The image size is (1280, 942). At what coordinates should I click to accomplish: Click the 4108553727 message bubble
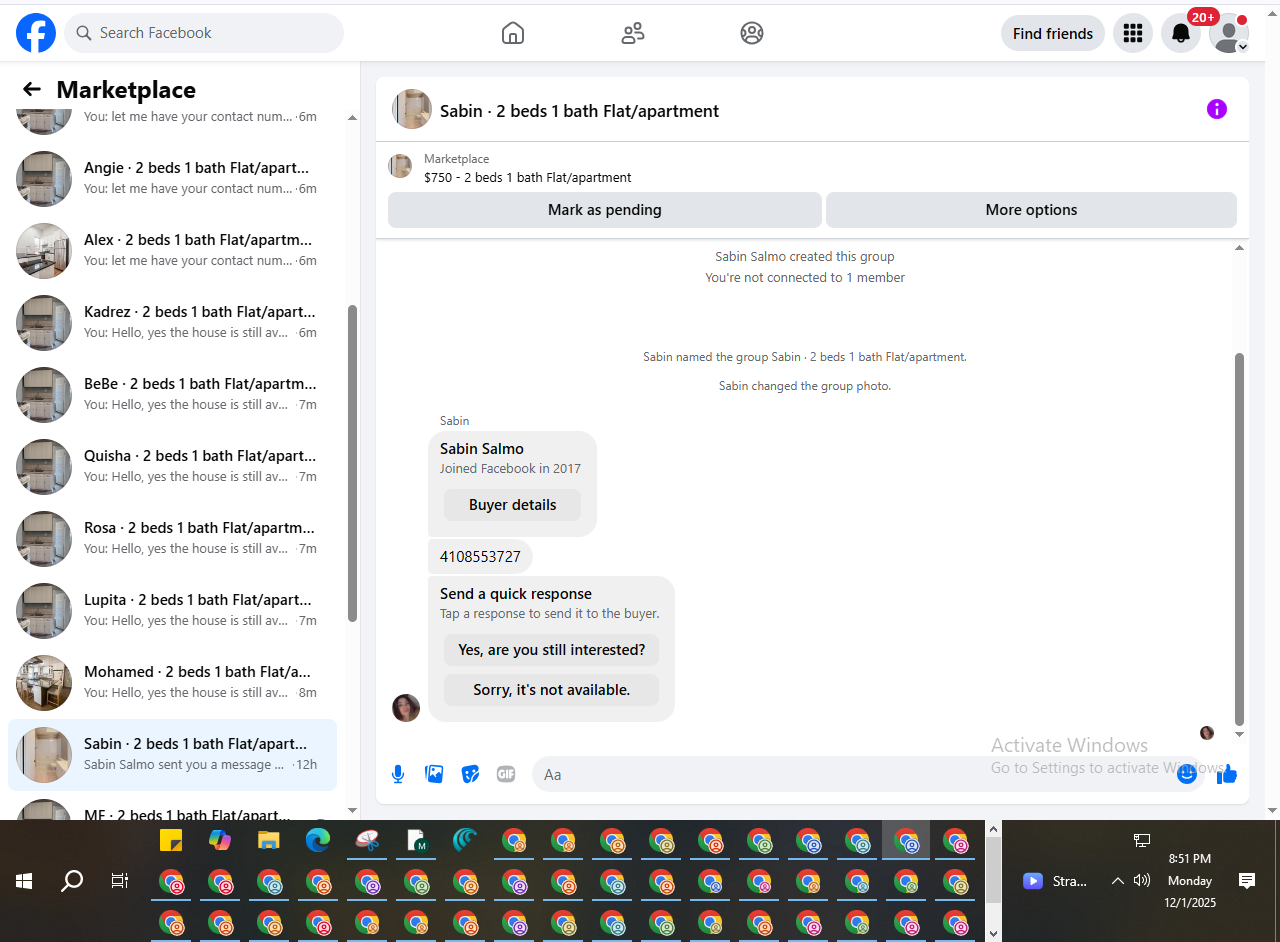coord(480,556)
